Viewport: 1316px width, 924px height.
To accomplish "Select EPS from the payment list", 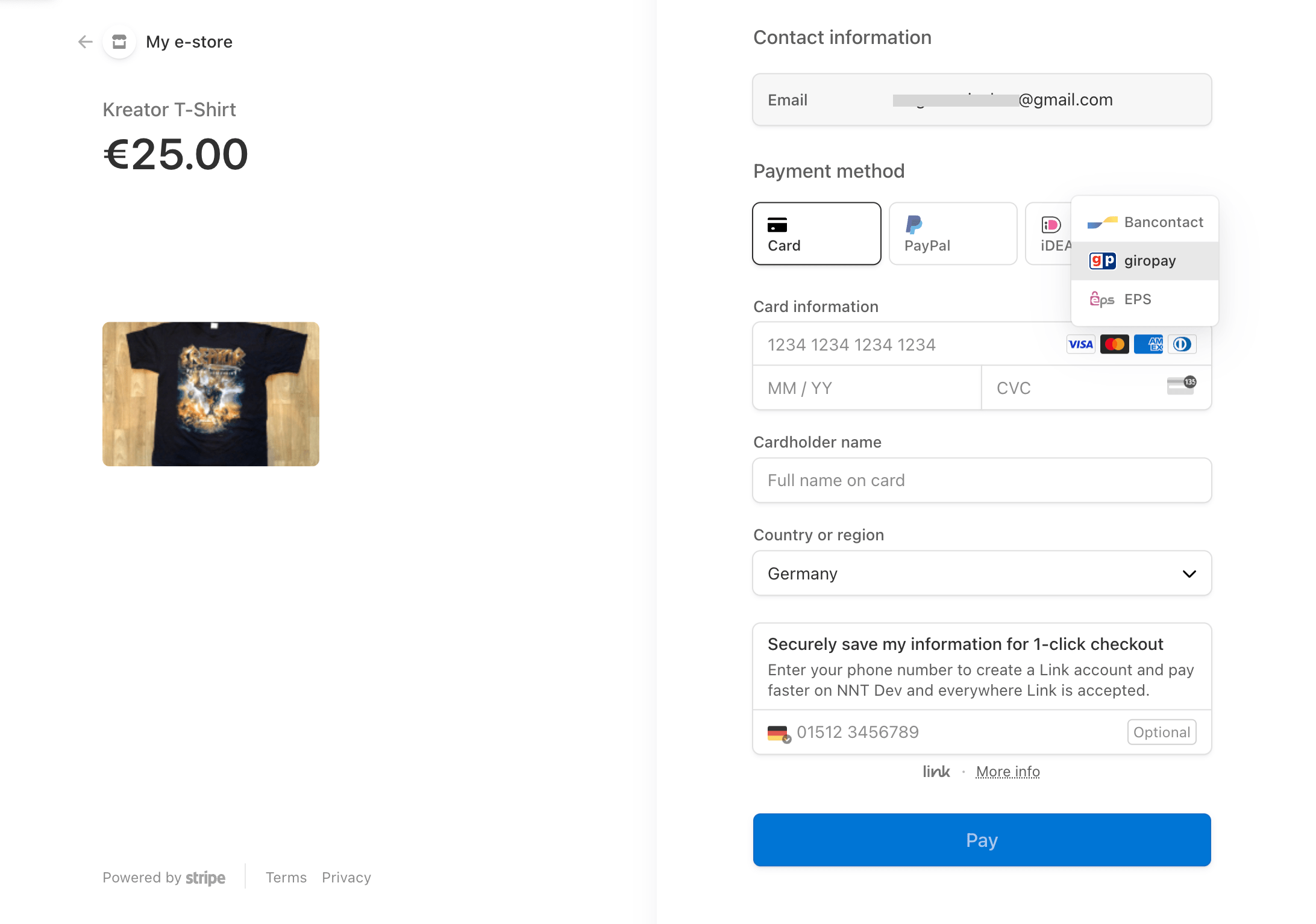I will [x=1144, y=299].
